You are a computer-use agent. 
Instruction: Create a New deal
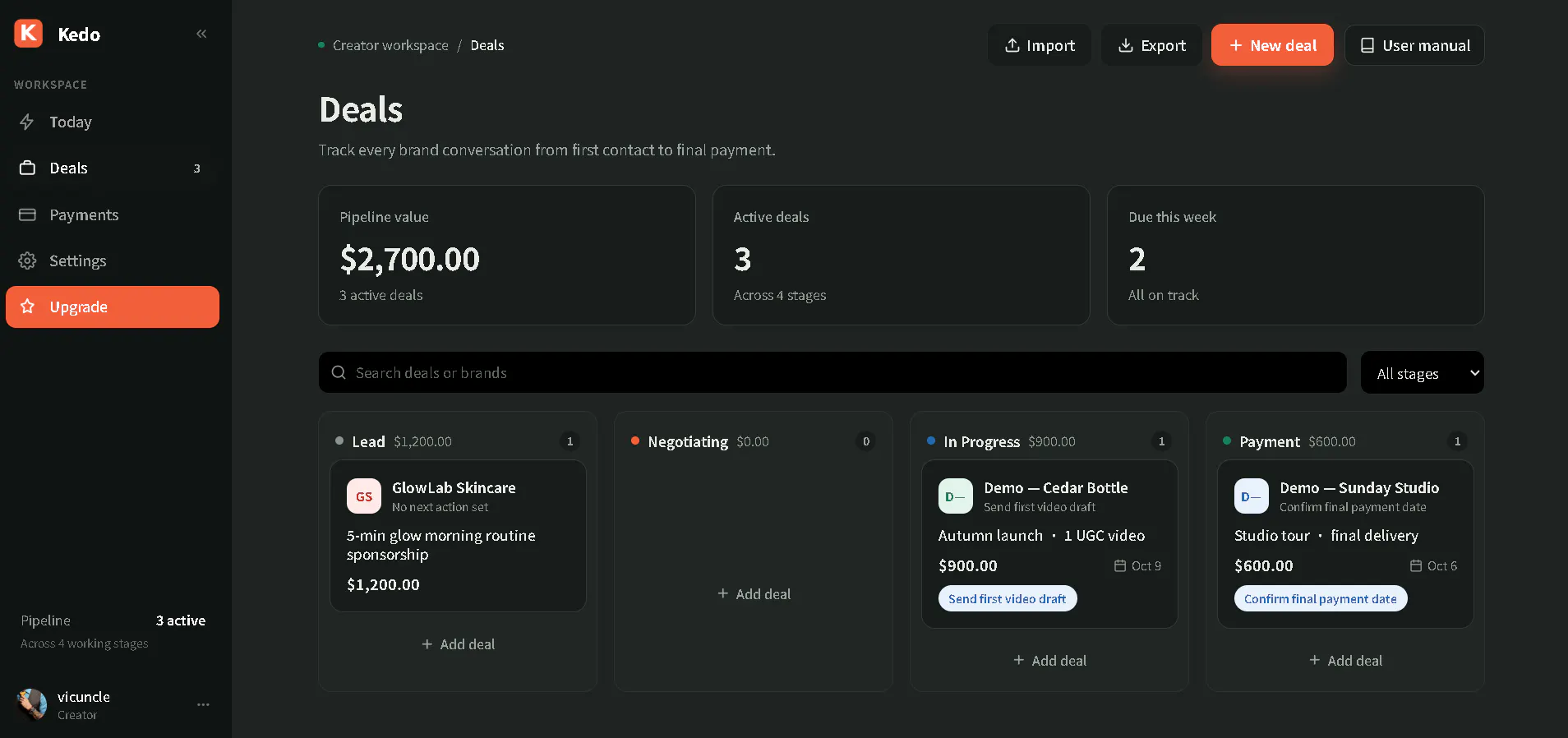(x=1272, y=45)
